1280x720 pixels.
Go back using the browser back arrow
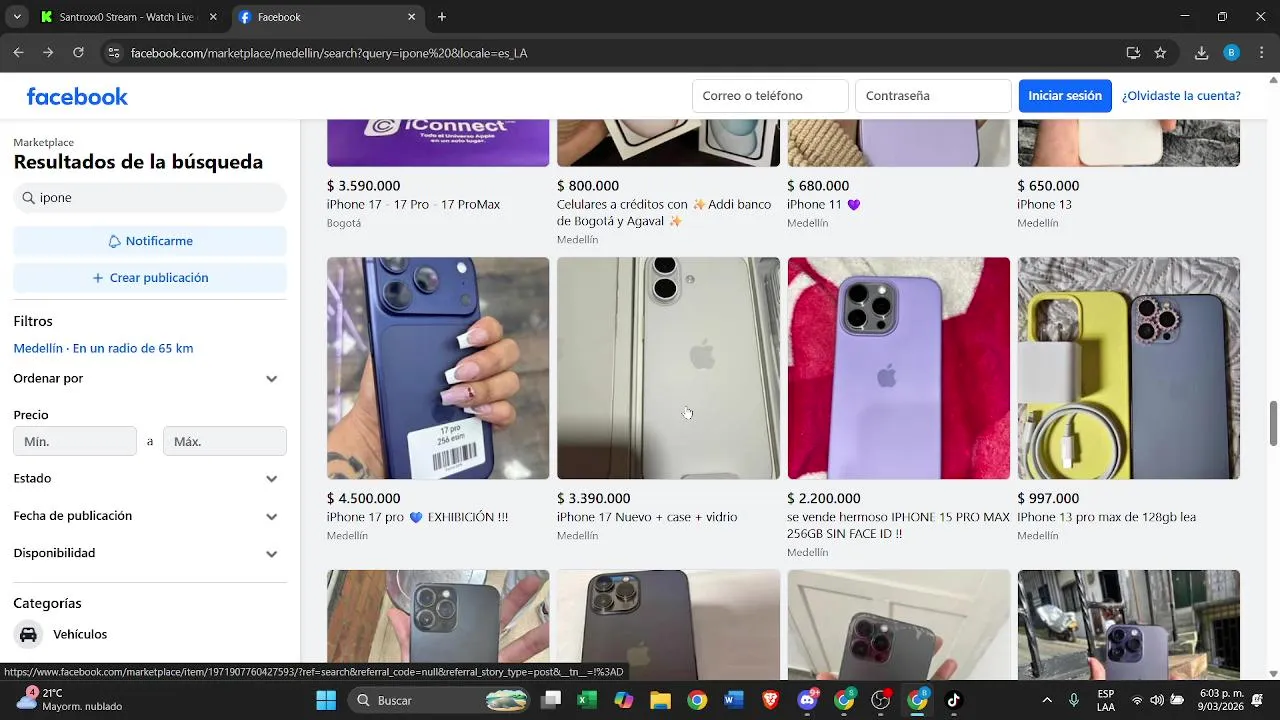pyautogui.click(x=18, y=53)
